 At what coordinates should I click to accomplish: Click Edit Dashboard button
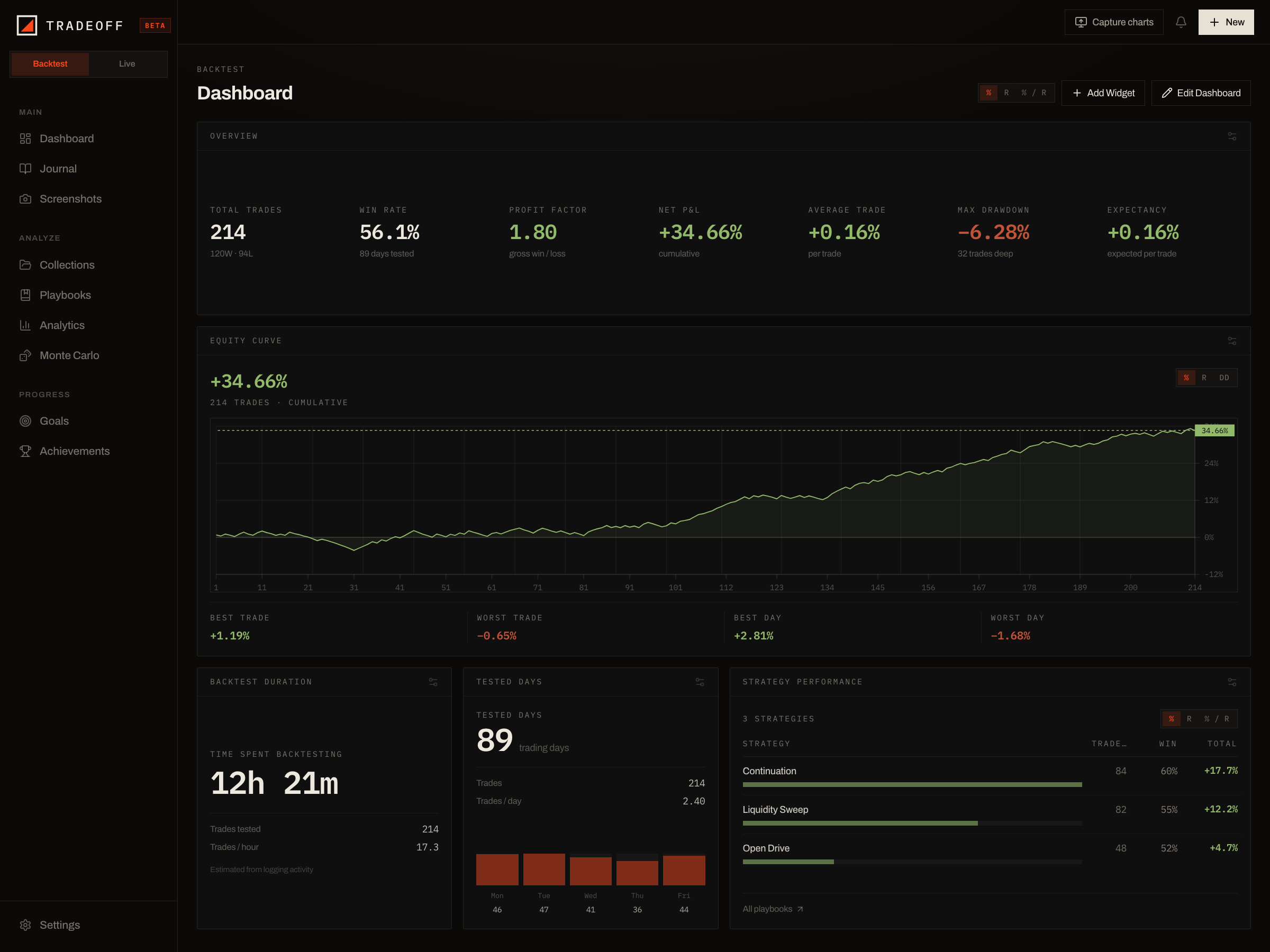[x=1201, y=93]
